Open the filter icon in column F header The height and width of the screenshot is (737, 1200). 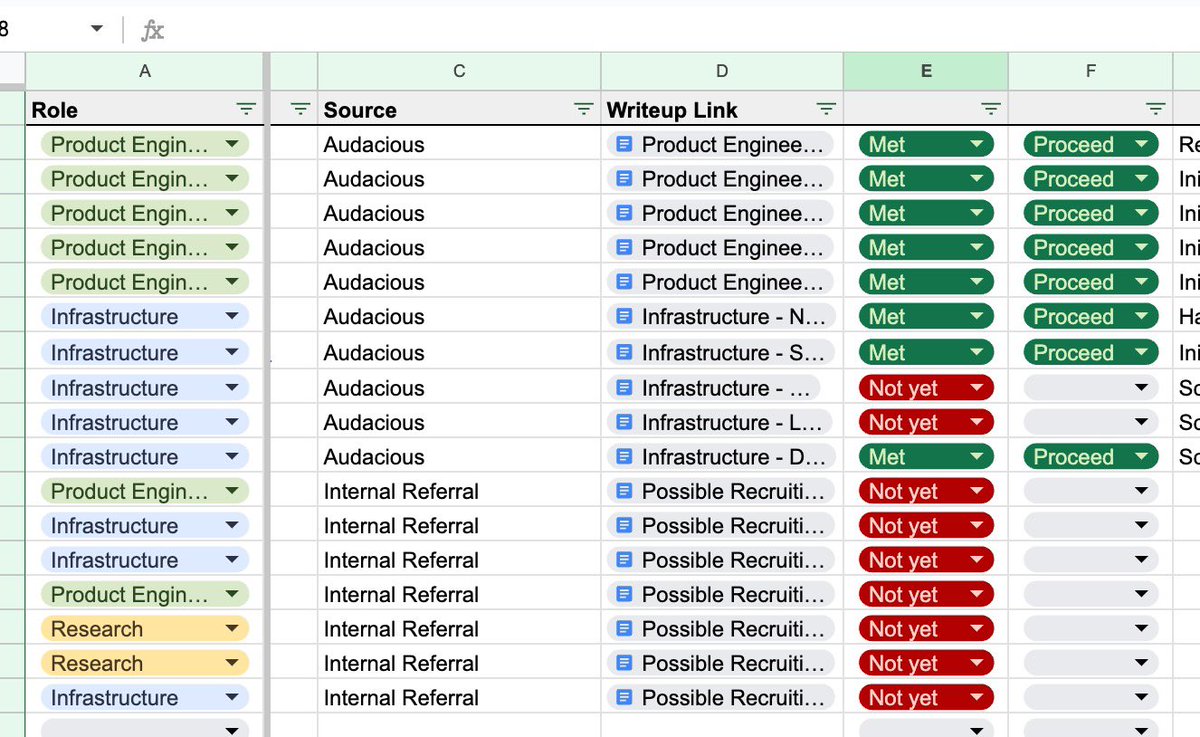click(1156, 109)
